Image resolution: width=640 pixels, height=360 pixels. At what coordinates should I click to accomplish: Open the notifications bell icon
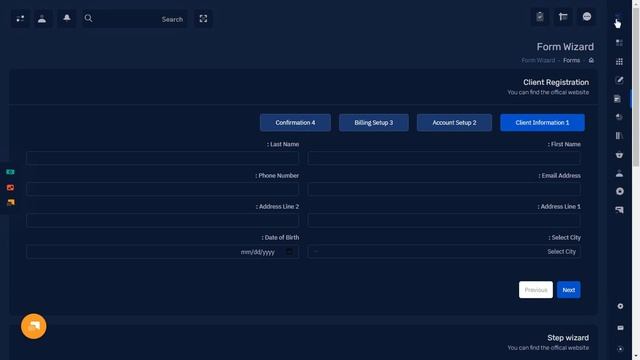coord(67,18)
